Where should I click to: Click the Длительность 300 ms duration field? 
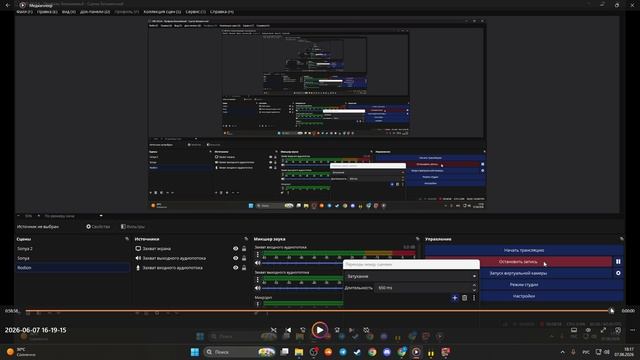pyautogui.click(x=425, y=288)
